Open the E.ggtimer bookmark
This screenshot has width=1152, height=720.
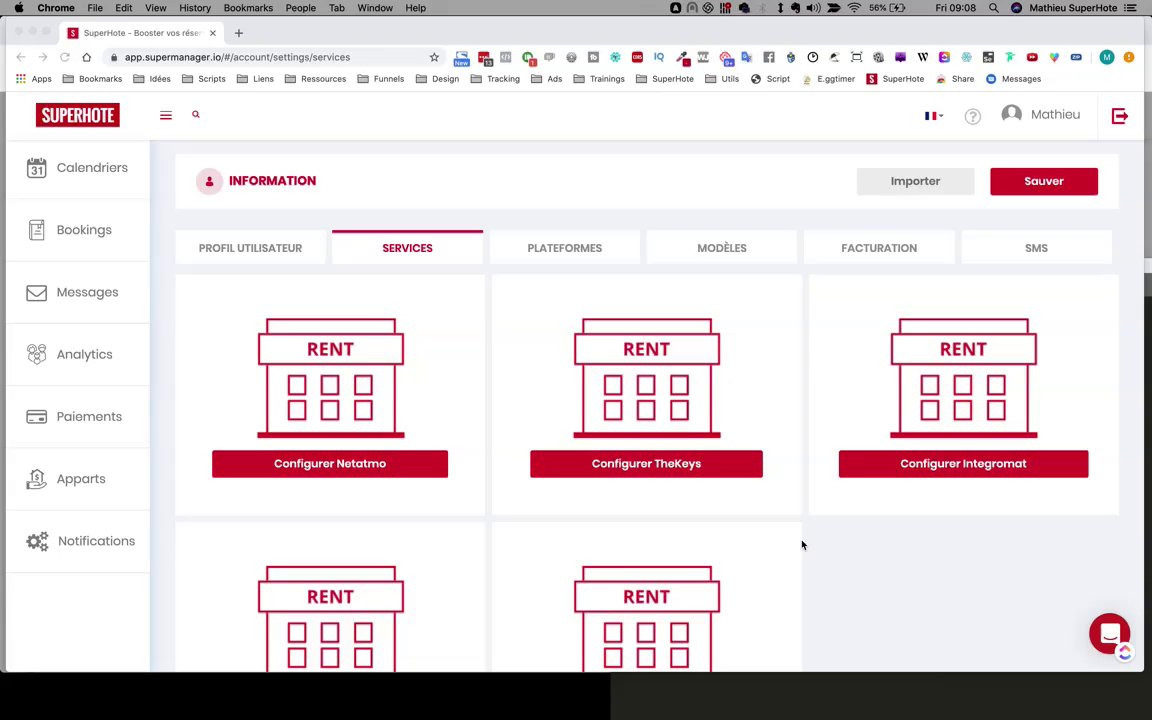(x=828, y=79)
